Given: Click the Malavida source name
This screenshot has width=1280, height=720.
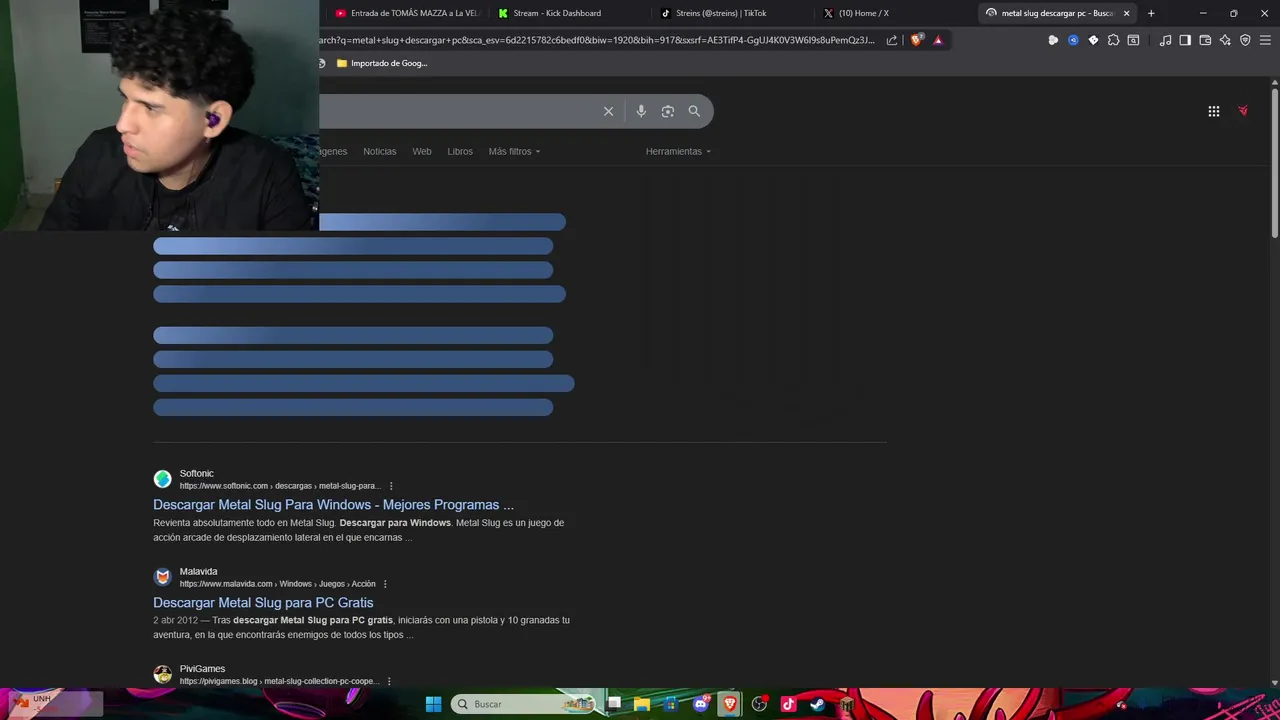Looking at the screenshot, I should click(198, 571).
